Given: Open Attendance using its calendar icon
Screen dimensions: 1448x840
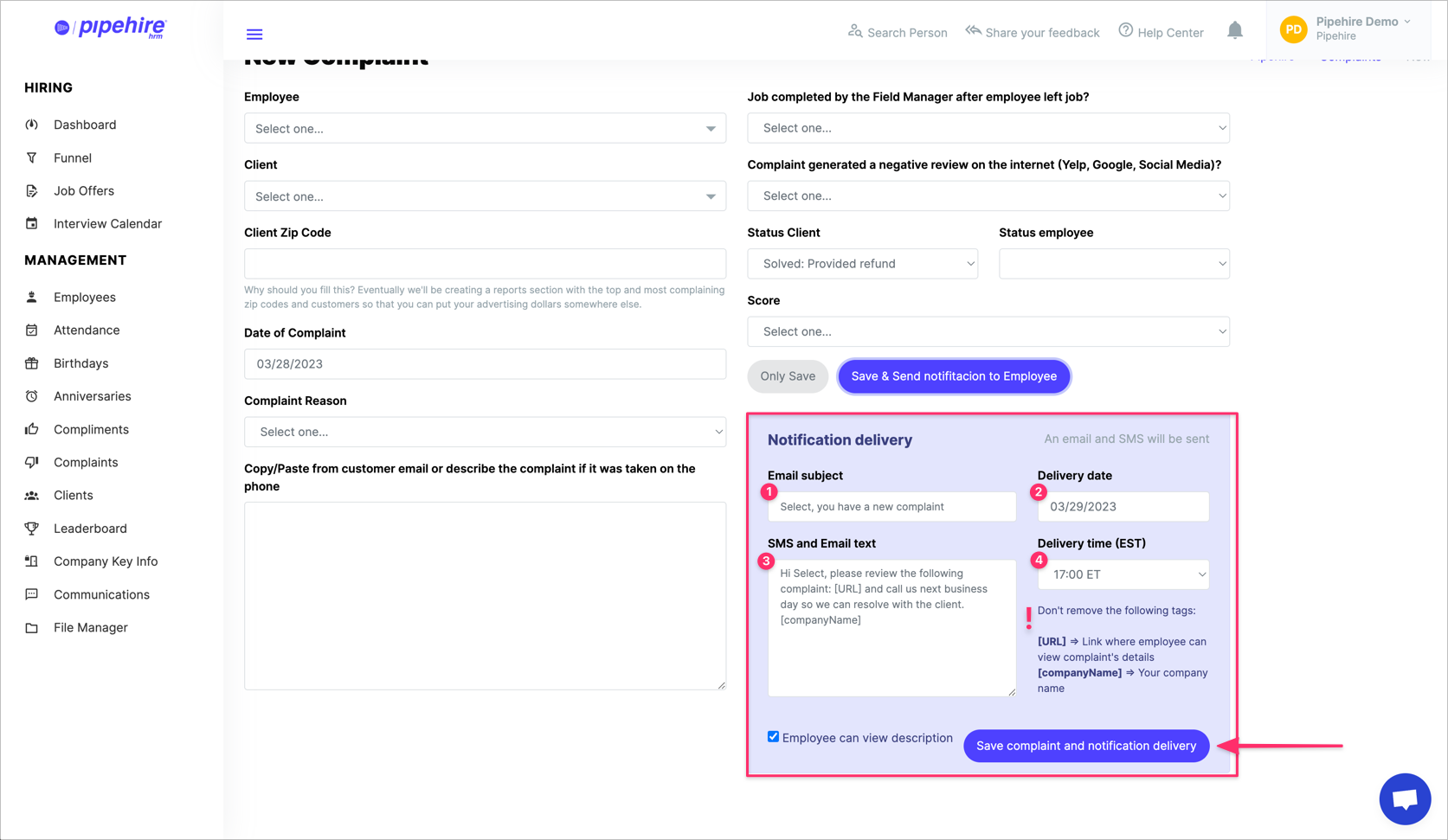Looking at the screenshot, I should coord(32,330).
